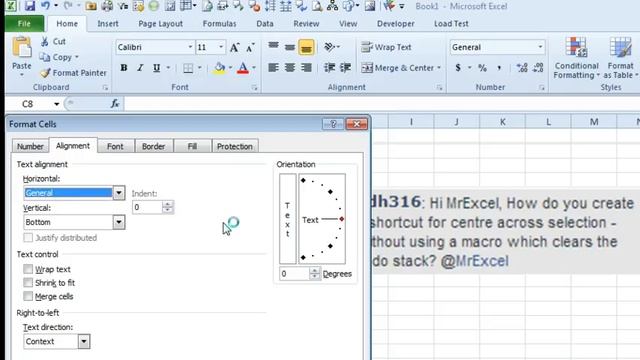This screenshot has height=360, width=640.
Task: Expand the Merge & Center dropdown arrow
Action: click(439, 68)
